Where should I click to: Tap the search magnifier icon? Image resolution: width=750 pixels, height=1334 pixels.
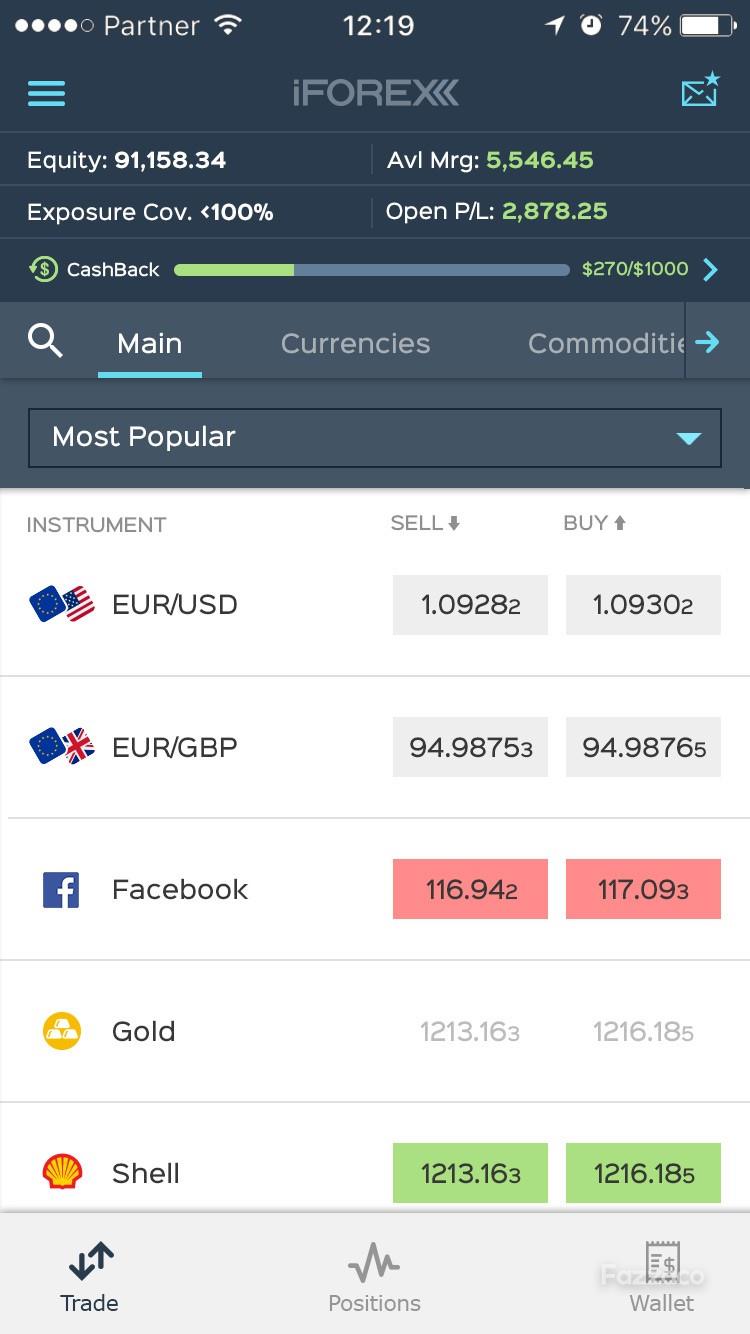[x=45, y=342]
